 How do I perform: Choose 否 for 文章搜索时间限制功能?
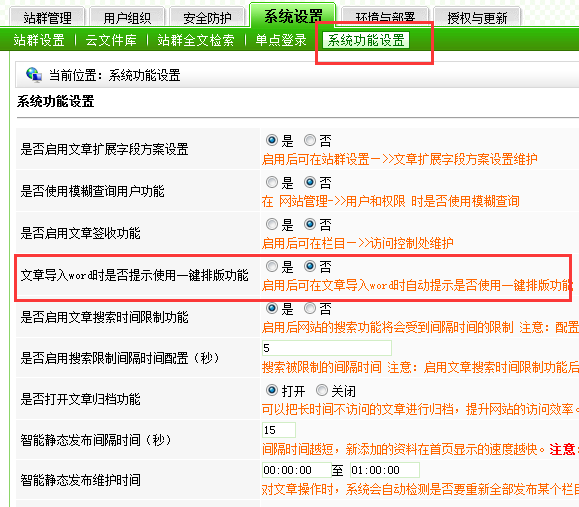point(310,308)
